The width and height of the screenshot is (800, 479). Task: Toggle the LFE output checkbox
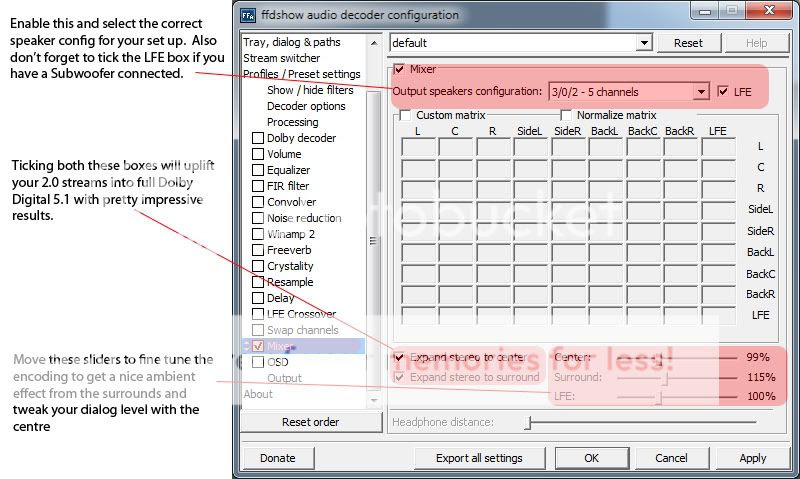coord(722,92)
